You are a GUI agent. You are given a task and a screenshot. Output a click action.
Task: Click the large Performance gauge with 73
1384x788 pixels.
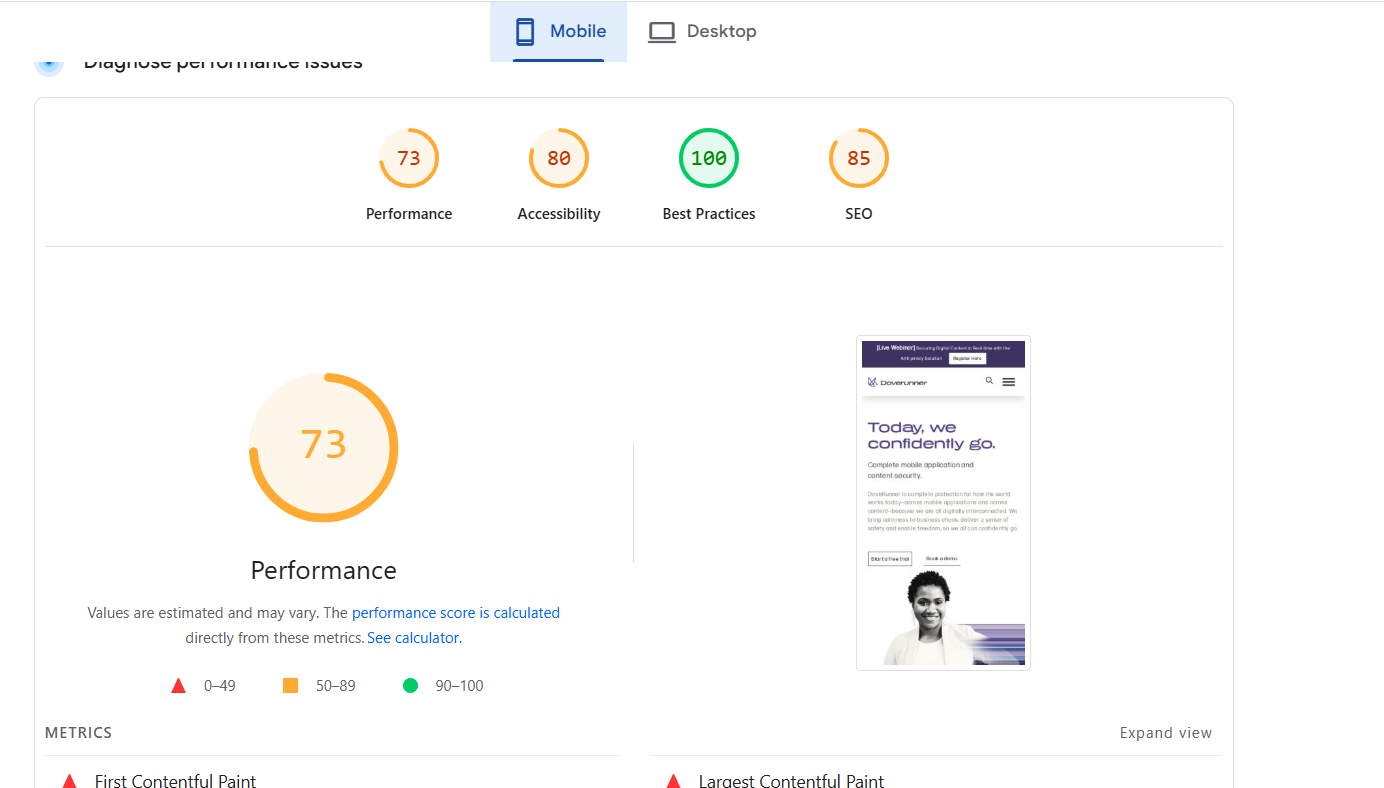323,446
